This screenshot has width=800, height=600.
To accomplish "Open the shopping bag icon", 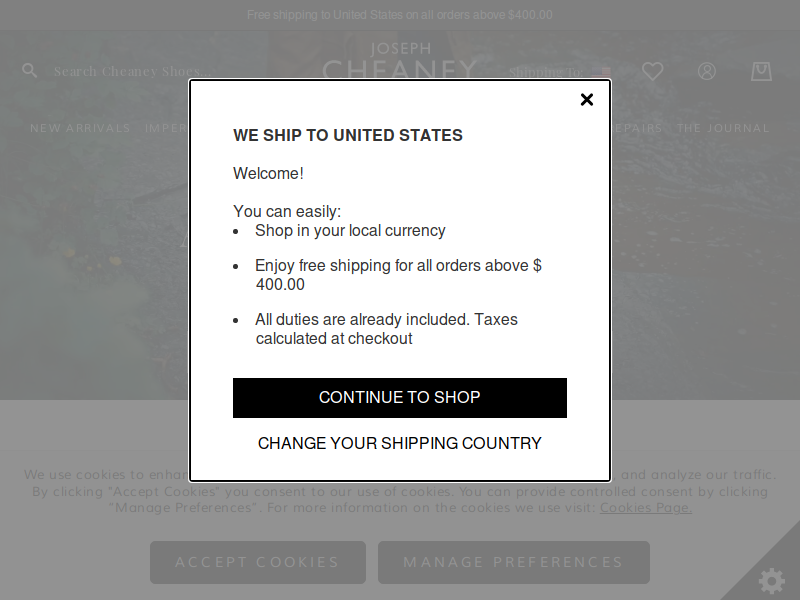I will 761,71.
